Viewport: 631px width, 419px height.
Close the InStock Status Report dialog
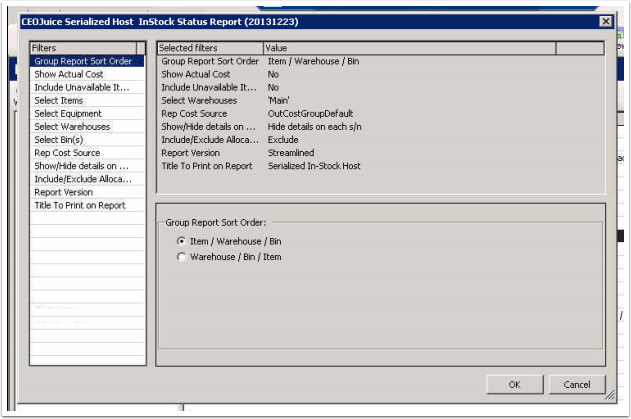click(606, 21)
